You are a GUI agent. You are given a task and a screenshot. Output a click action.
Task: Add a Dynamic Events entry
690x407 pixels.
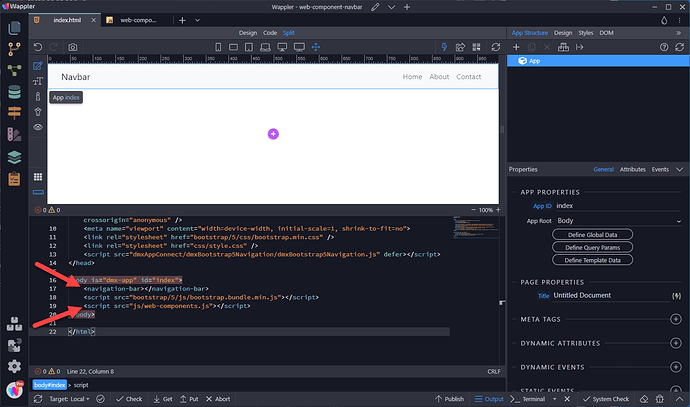pyautogui.click(x=676, y=367)
